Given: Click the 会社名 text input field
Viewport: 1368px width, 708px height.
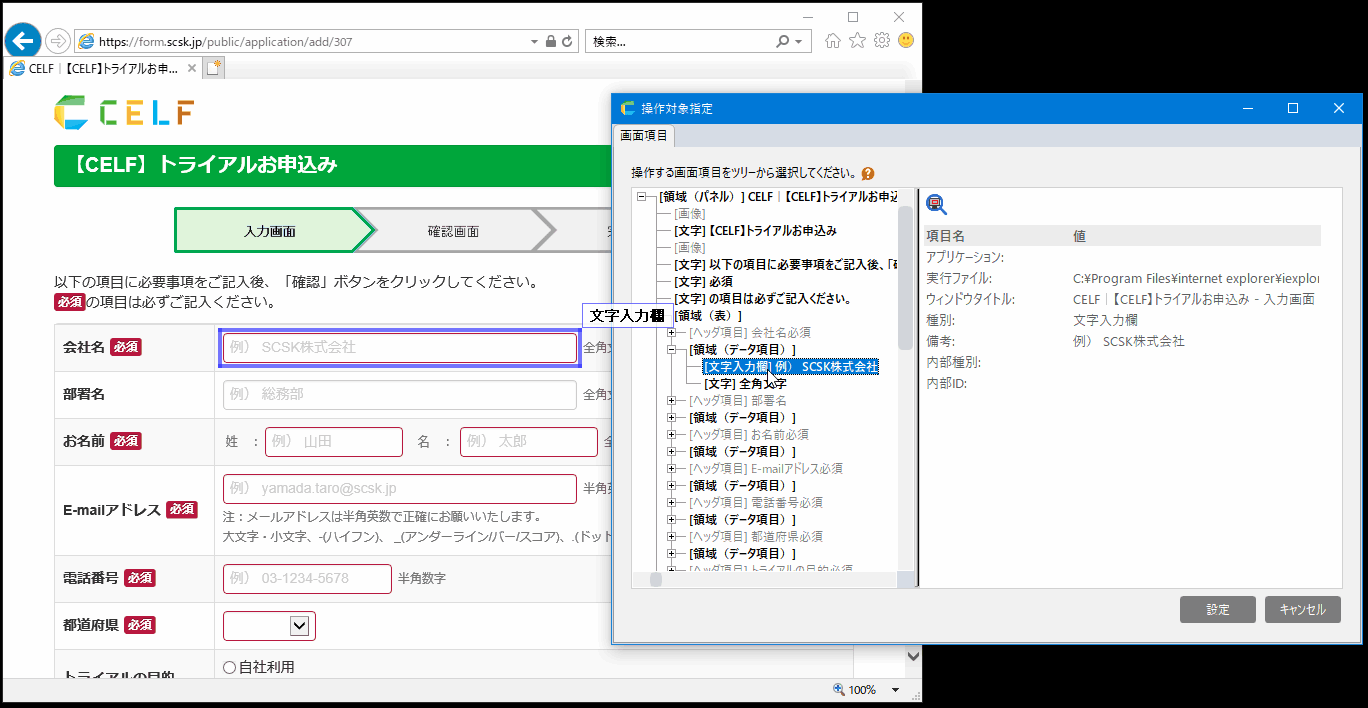Looking at the screenshot, I should [399, 347].
